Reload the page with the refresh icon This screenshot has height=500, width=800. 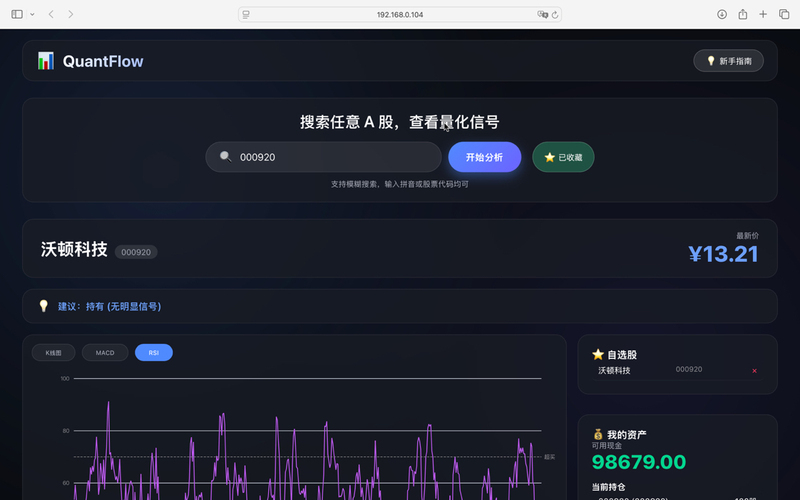555,14
